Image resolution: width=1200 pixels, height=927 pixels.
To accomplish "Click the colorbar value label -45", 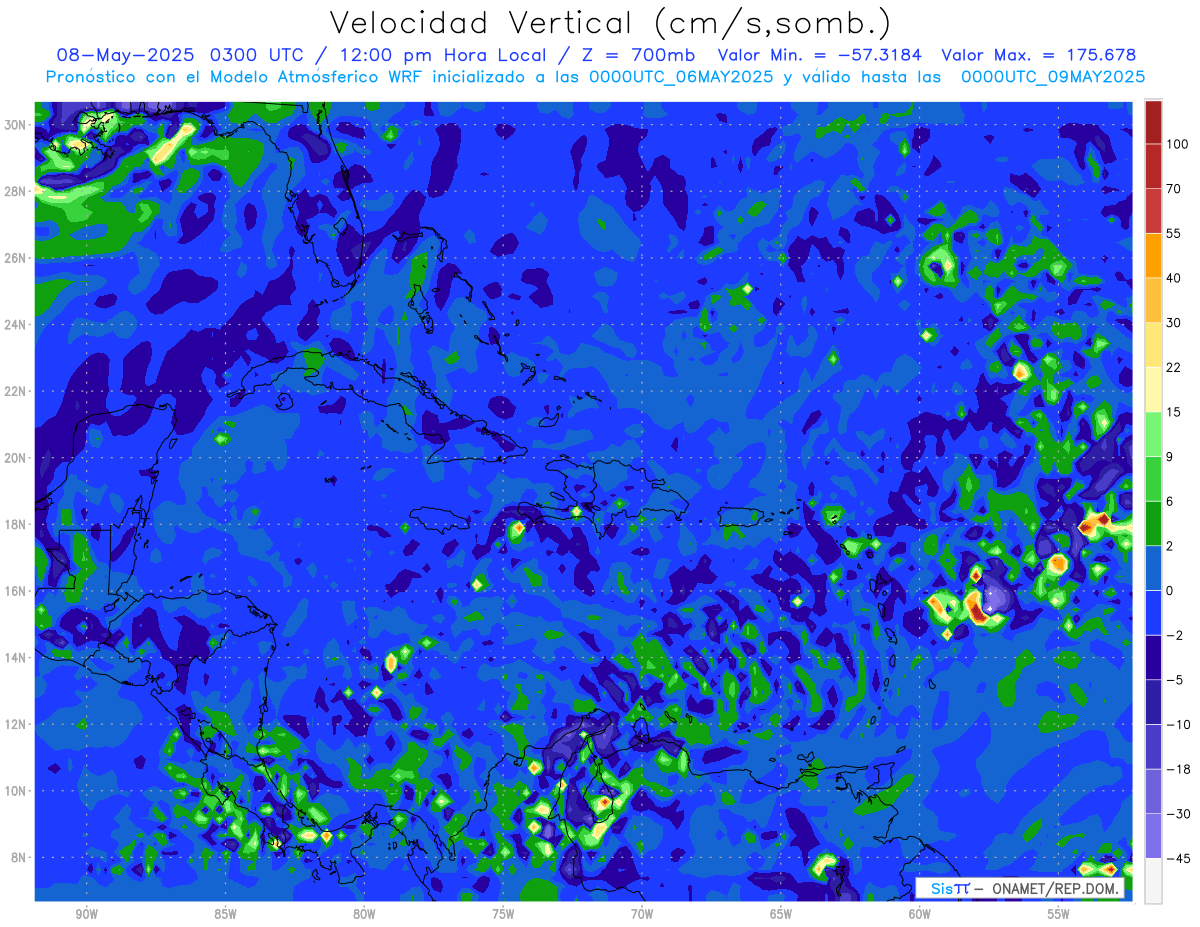I will click(1177, 858).
